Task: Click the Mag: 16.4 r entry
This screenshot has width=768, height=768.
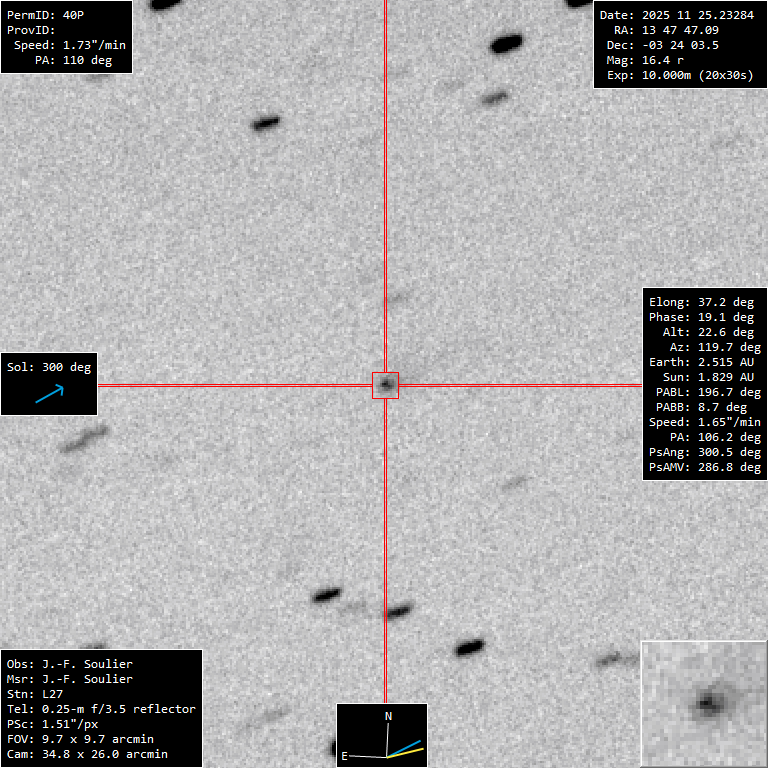Action: pos(660,60)
